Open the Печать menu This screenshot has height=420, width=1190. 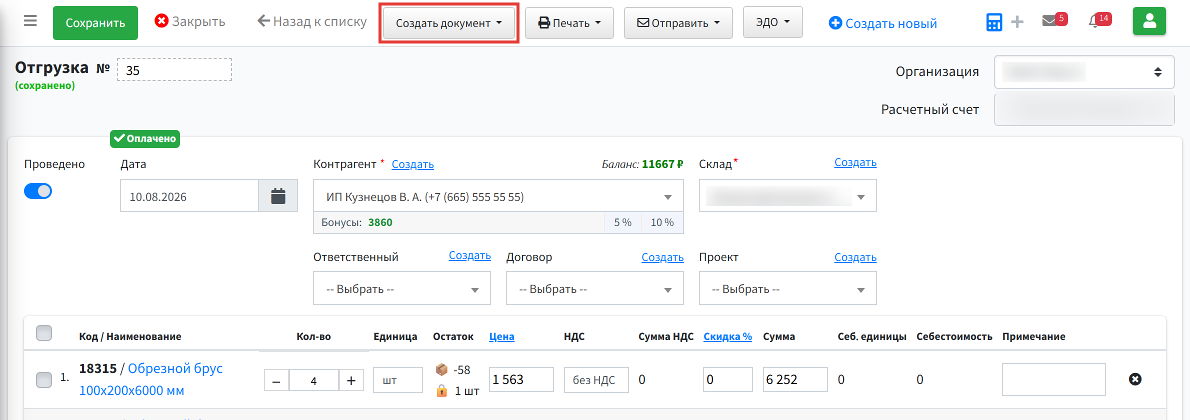(569, 23)
